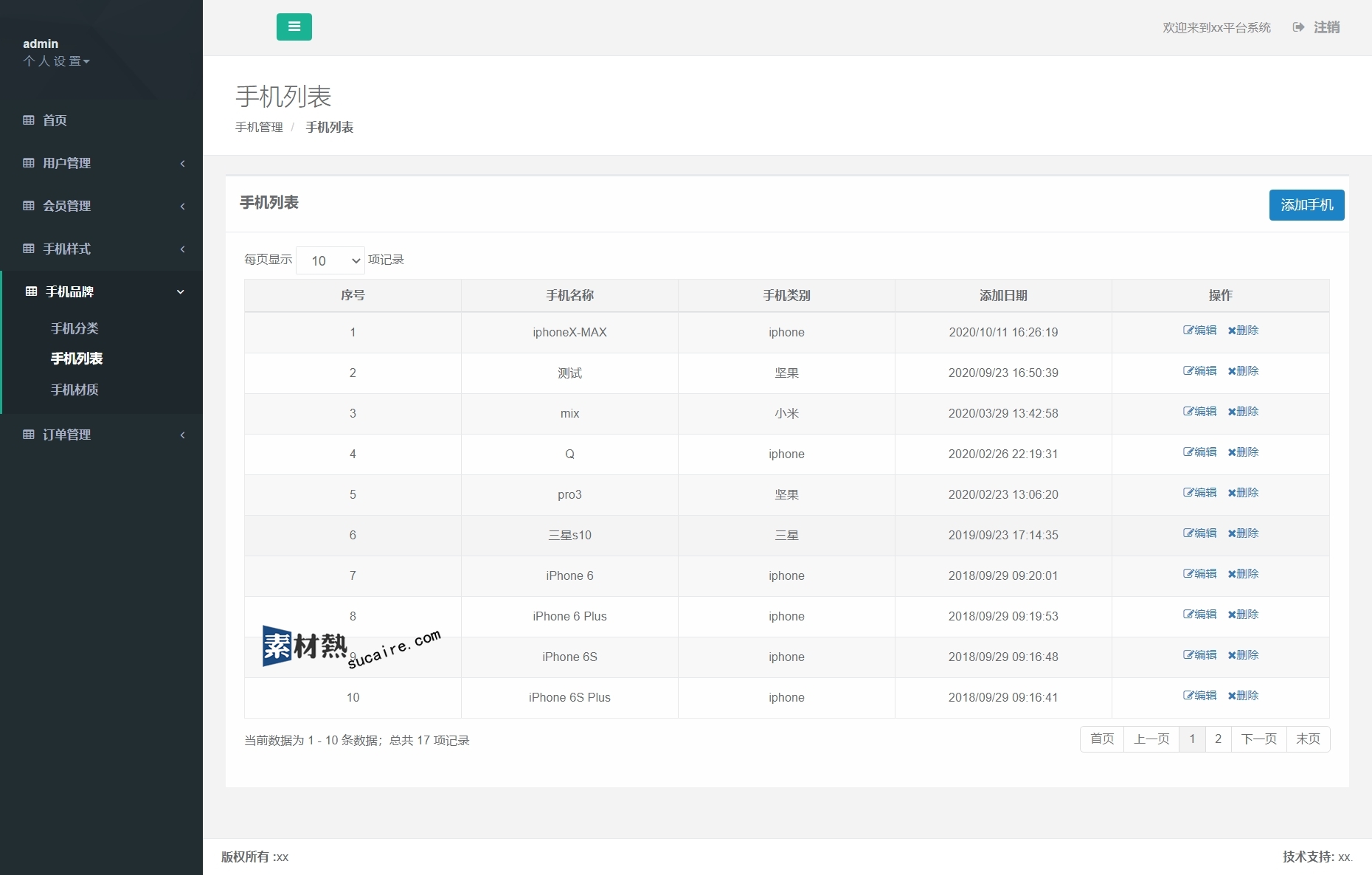1372x875 pixels.
Task: Delete the Q phone row
Action: [1243, 452]
